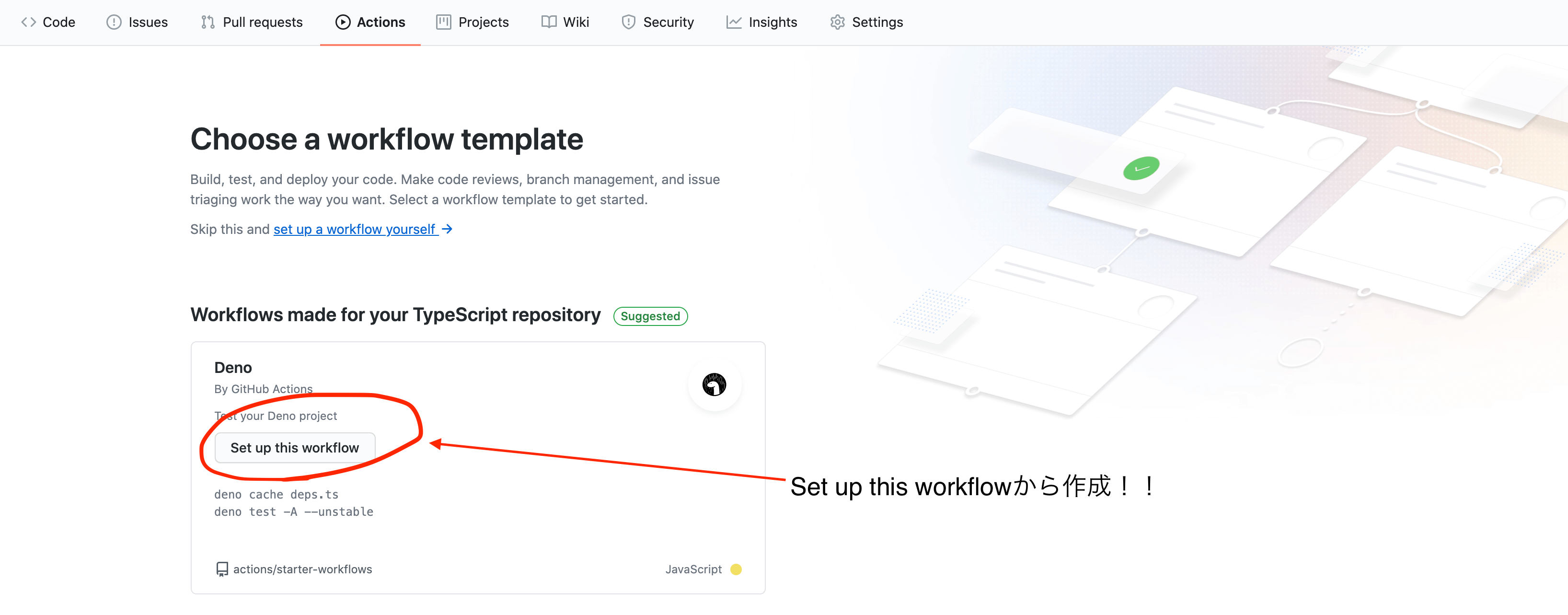Click the Code brackets icon
Image resolution: width=1568 pixels, height=615 pixels.
coord(28,23)
